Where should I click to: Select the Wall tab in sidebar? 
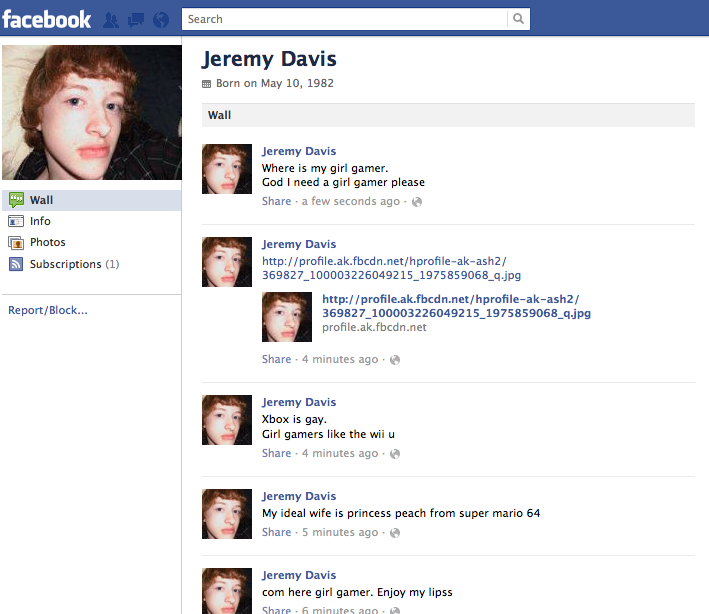[x=92, y=200]
